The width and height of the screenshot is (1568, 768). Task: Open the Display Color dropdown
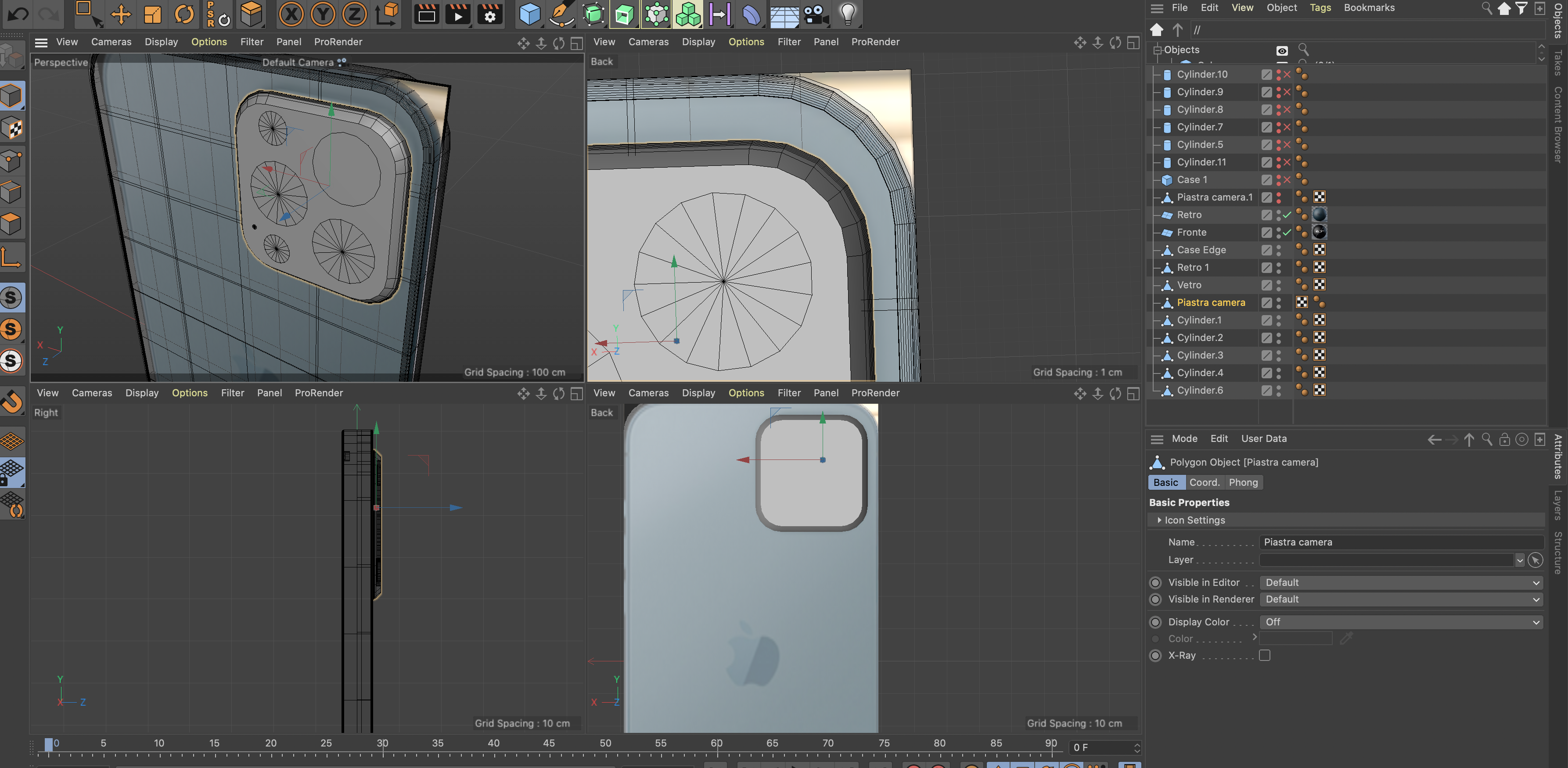coord(1400,622)
